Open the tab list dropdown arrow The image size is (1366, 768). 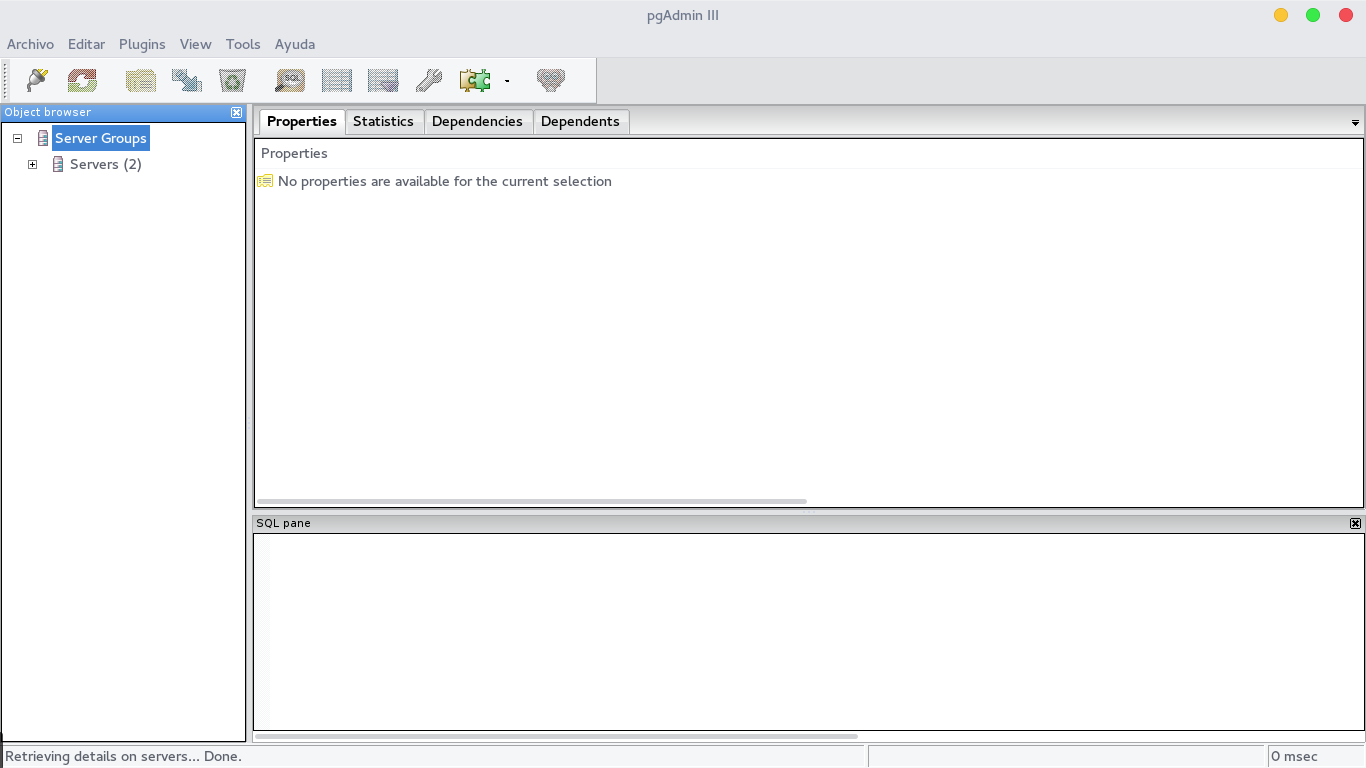pyautogui.click(x=1355, y=122)
